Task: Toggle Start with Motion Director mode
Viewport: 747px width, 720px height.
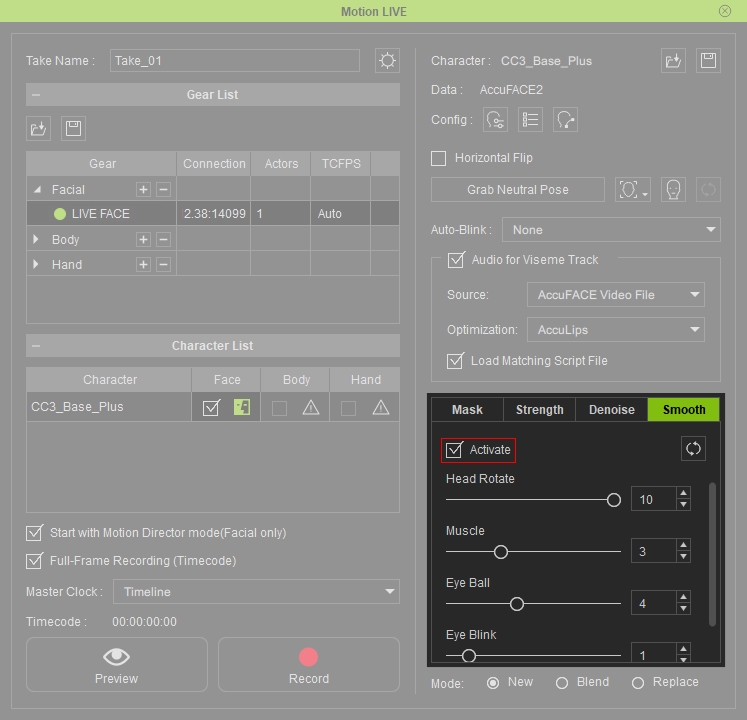Action: pyautogui.click(x=34, y=533)
